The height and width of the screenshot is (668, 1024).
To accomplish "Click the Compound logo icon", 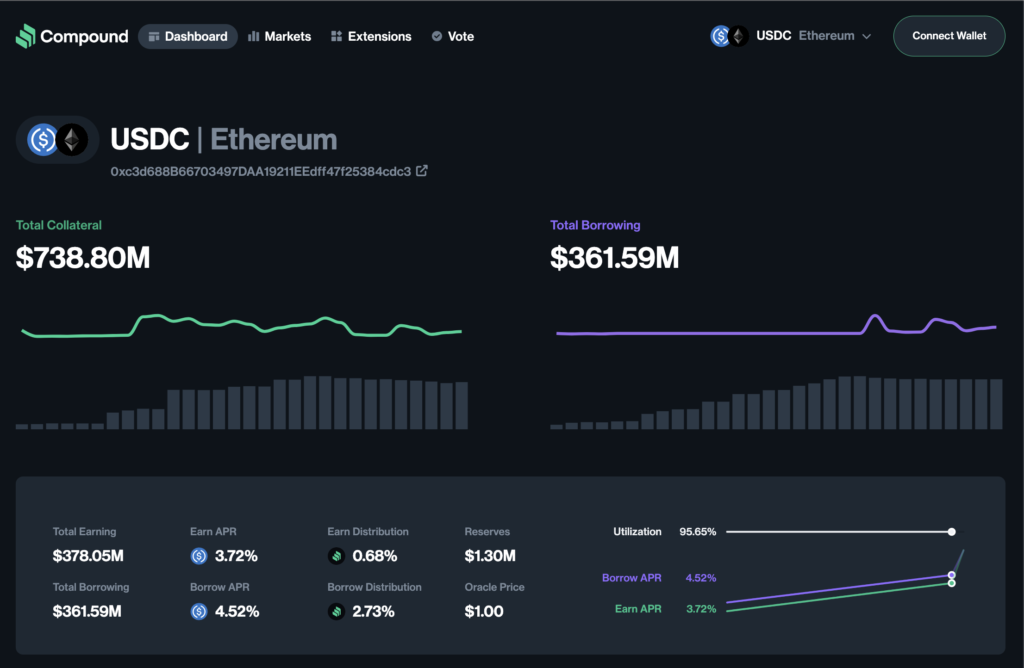I will tap(25, 36).
